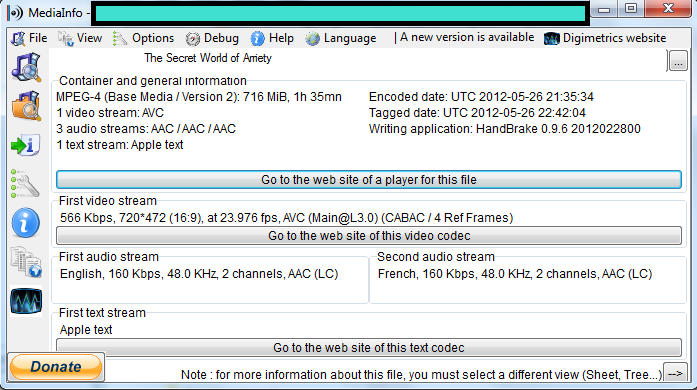Click the Donate button
This screenshot has height=390, width=697.
coord(56,367)
